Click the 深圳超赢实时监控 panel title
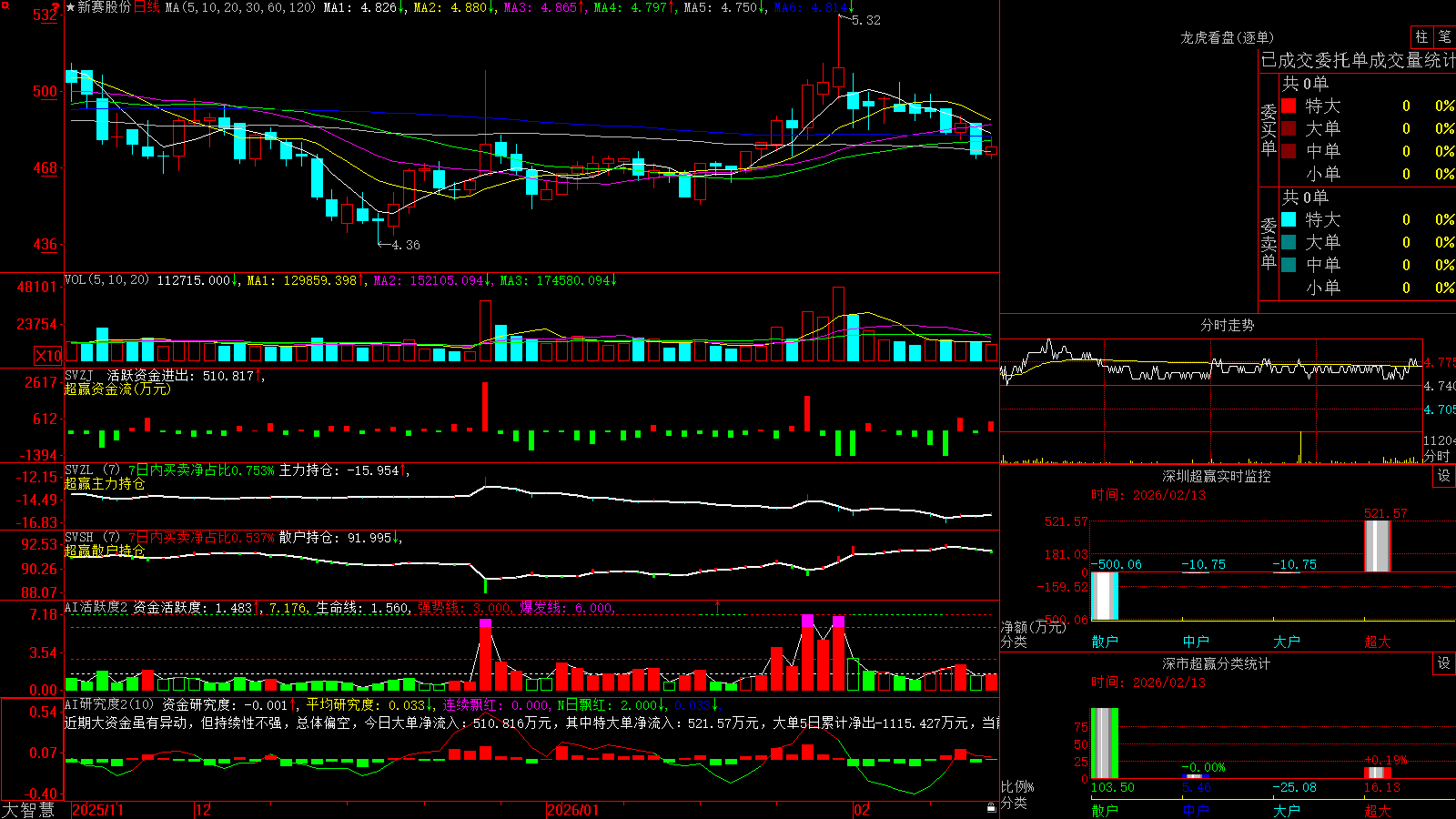The width and height of the screenshot is (1456, 819). [1217, 476]
